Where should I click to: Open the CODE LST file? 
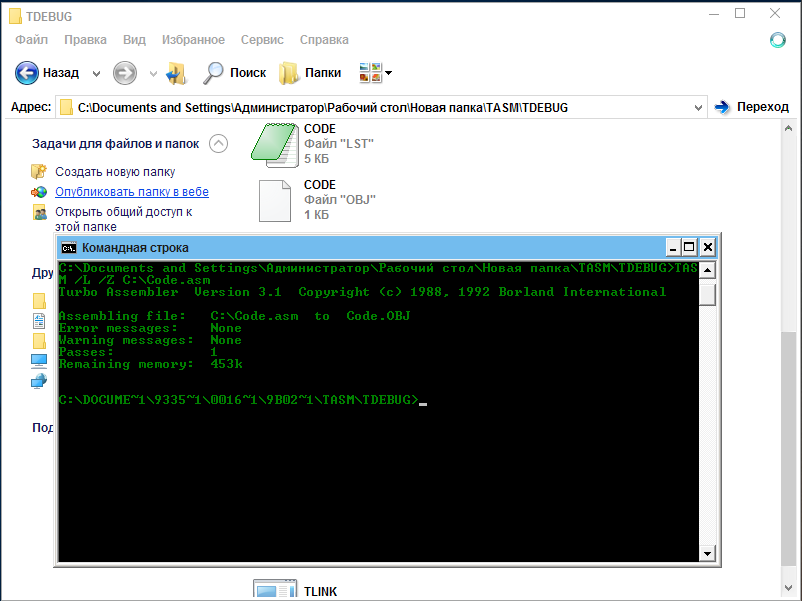pyautogui.click(x=273, y=143)
